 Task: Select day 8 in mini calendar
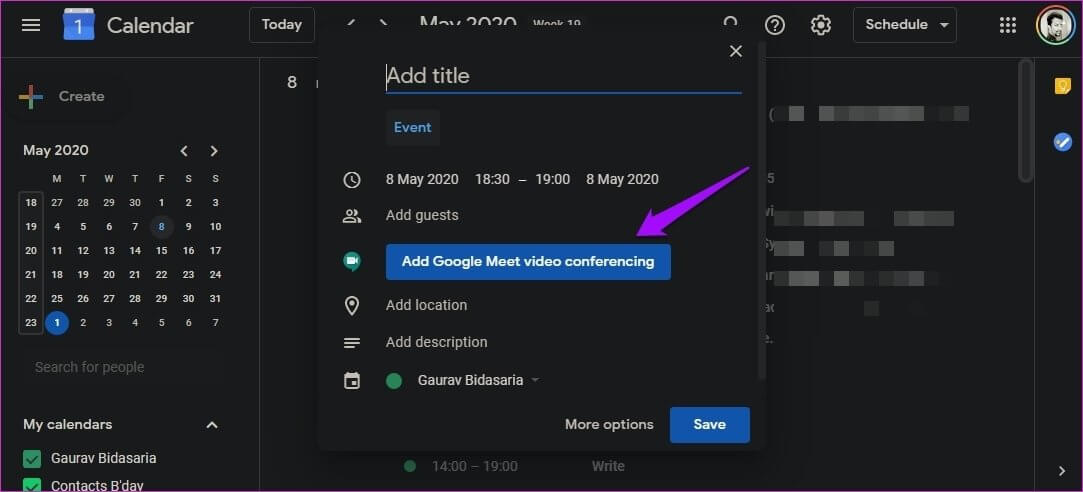coord(162,227)
